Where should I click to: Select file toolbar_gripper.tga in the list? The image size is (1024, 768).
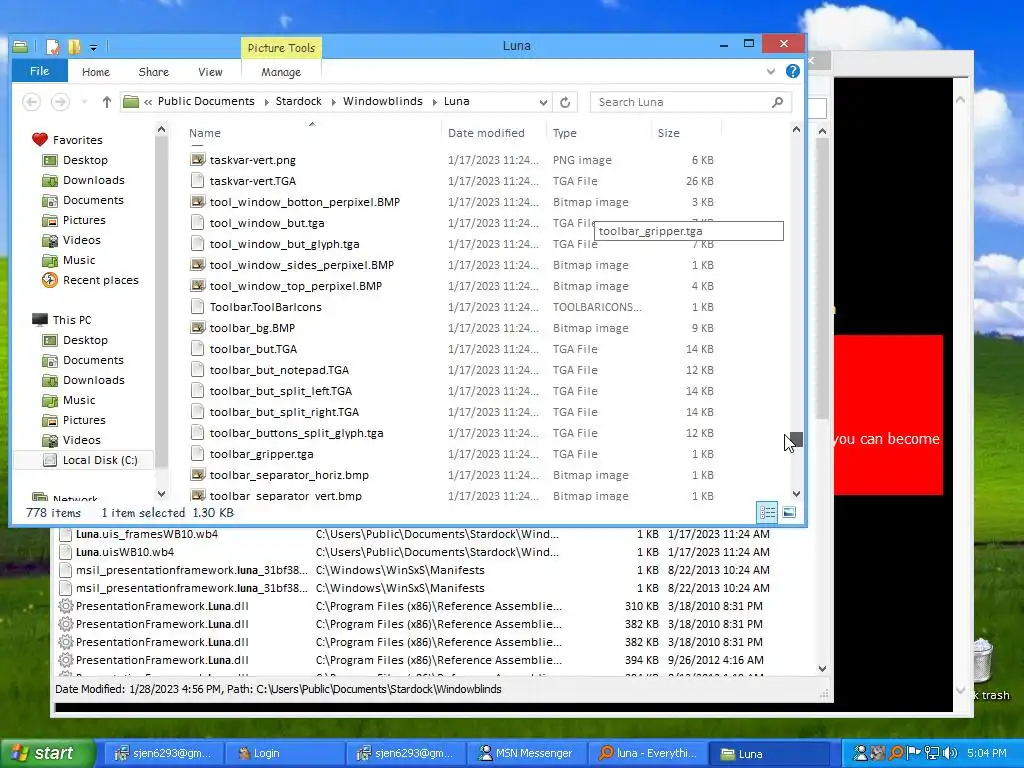[x=261, y=454]
